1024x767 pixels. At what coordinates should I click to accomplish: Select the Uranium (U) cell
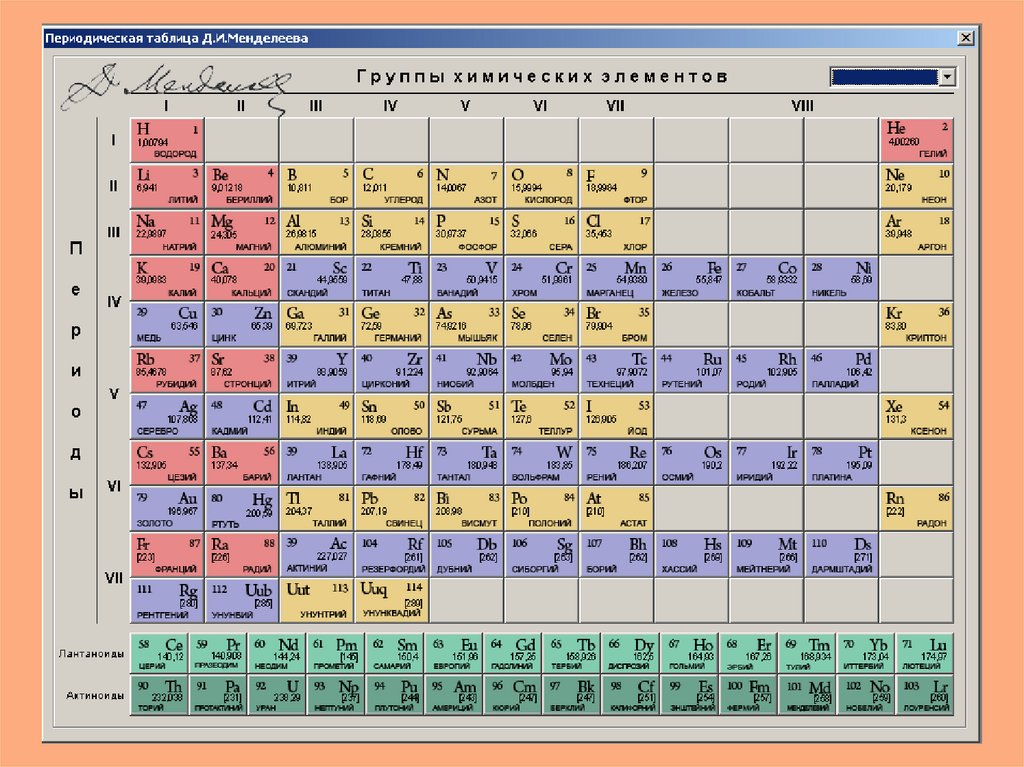tap(277, 694)
